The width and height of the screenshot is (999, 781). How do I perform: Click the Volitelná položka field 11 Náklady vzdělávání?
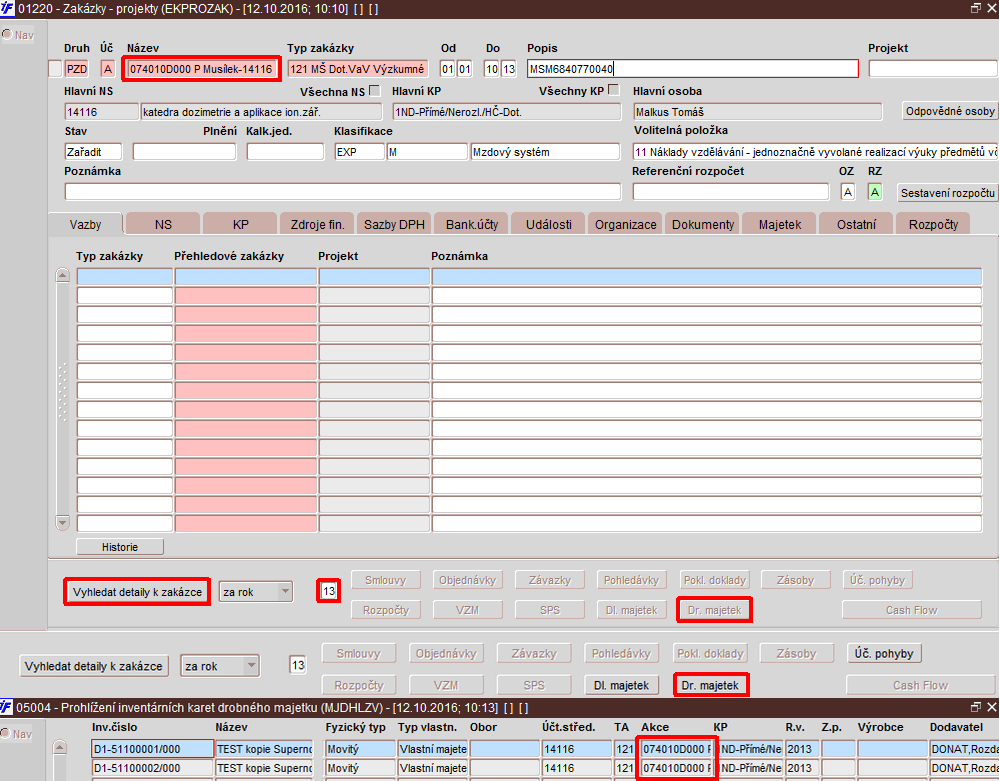[815, 152]
